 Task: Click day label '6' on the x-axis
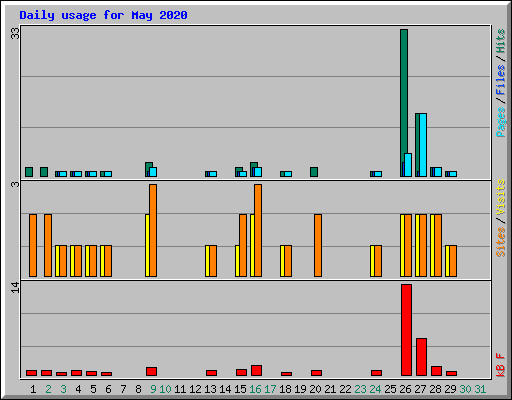[x=108, y=389]
